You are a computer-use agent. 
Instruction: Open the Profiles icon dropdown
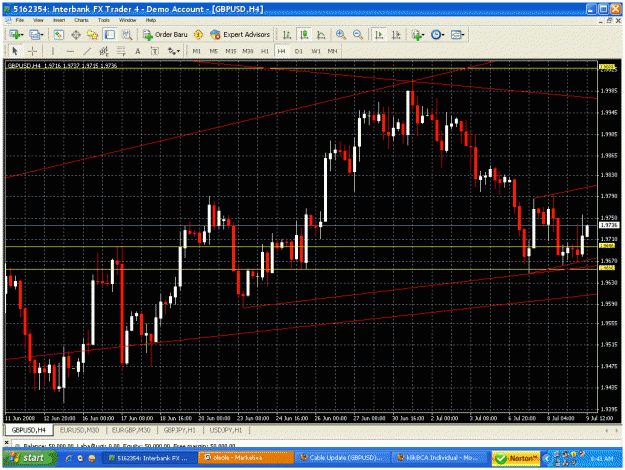click(x=36, y=35)
